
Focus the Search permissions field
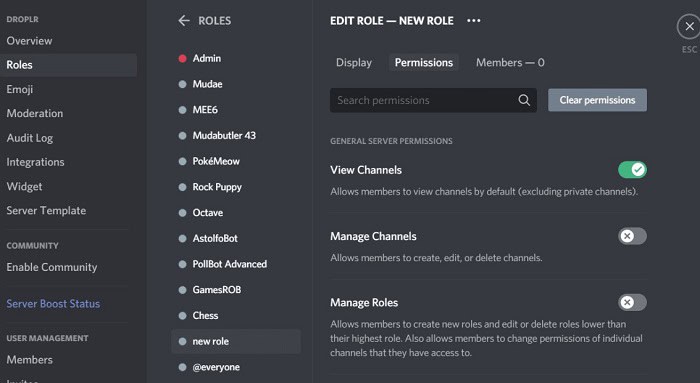[x=433, y=100]
